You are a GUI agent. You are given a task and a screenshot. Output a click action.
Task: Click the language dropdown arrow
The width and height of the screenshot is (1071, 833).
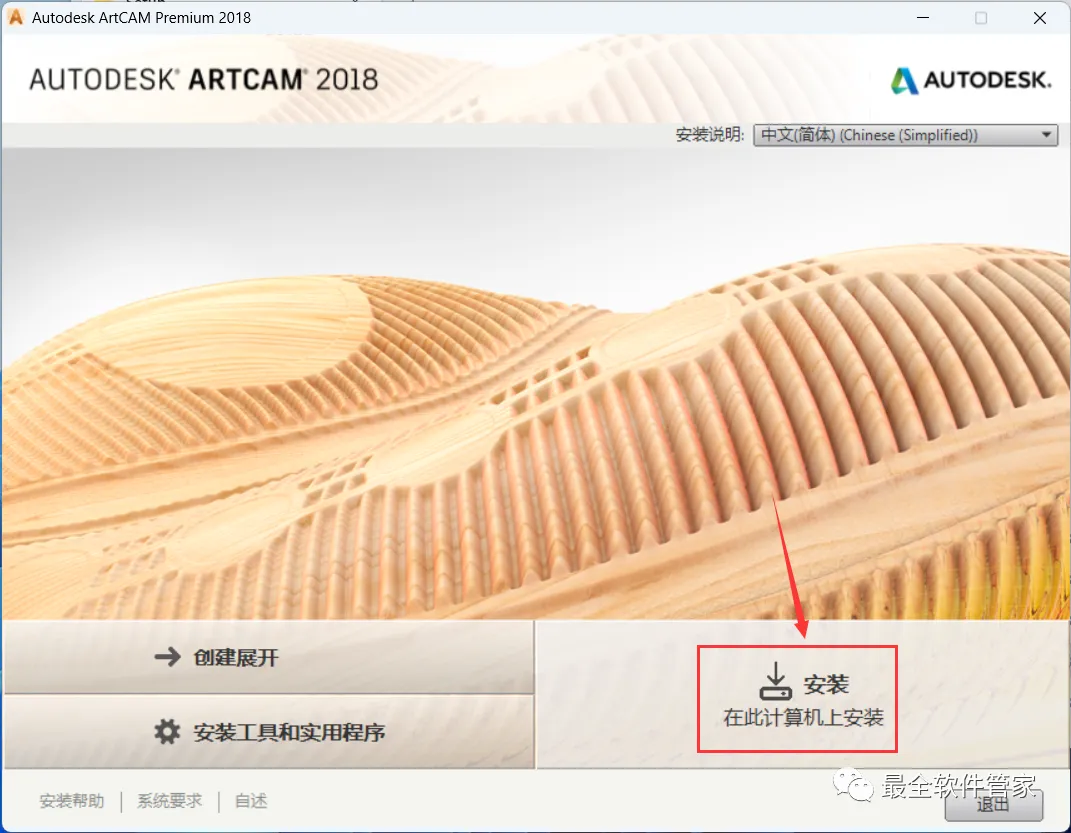1046,135
